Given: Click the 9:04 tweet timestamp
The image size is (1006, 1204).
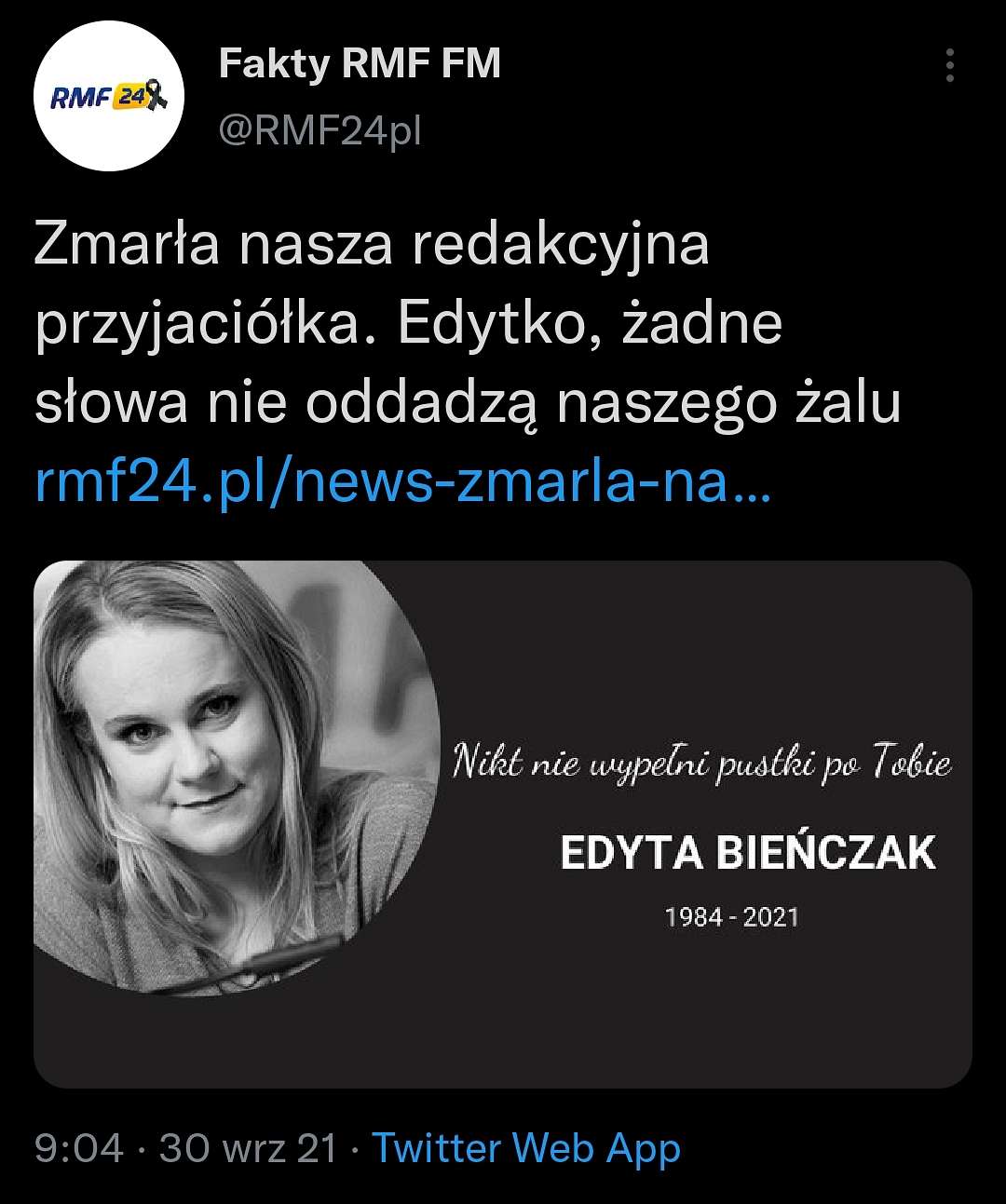Looking at the screenshot, I should pos(79,1148).
